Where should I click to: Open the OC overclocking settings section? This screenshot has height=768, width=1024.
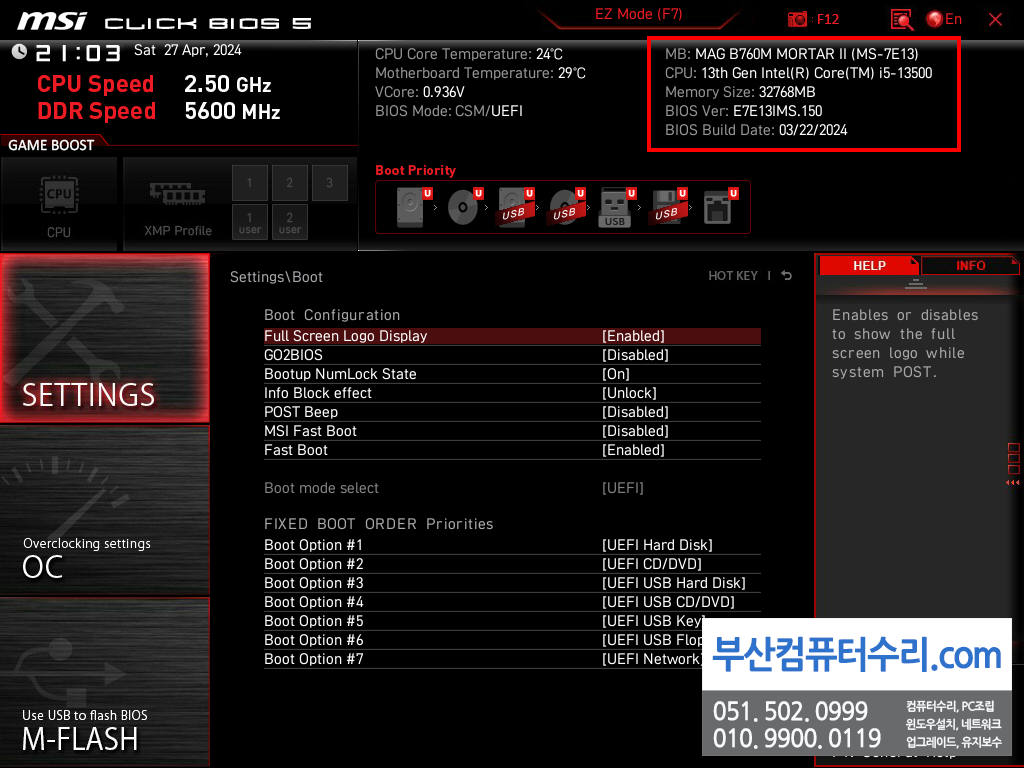coord(104,511)
